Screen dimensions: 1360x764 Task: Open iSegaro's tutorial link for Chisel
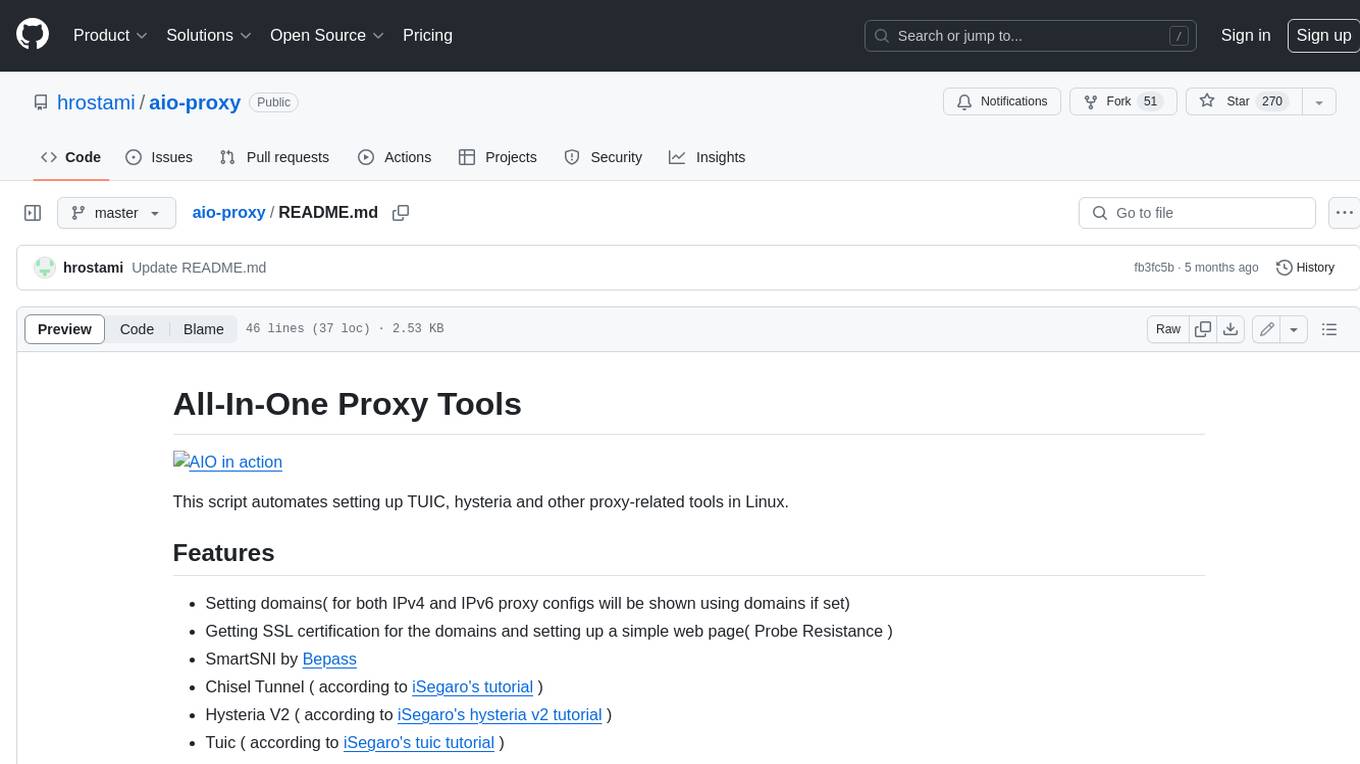pos(472,687)
